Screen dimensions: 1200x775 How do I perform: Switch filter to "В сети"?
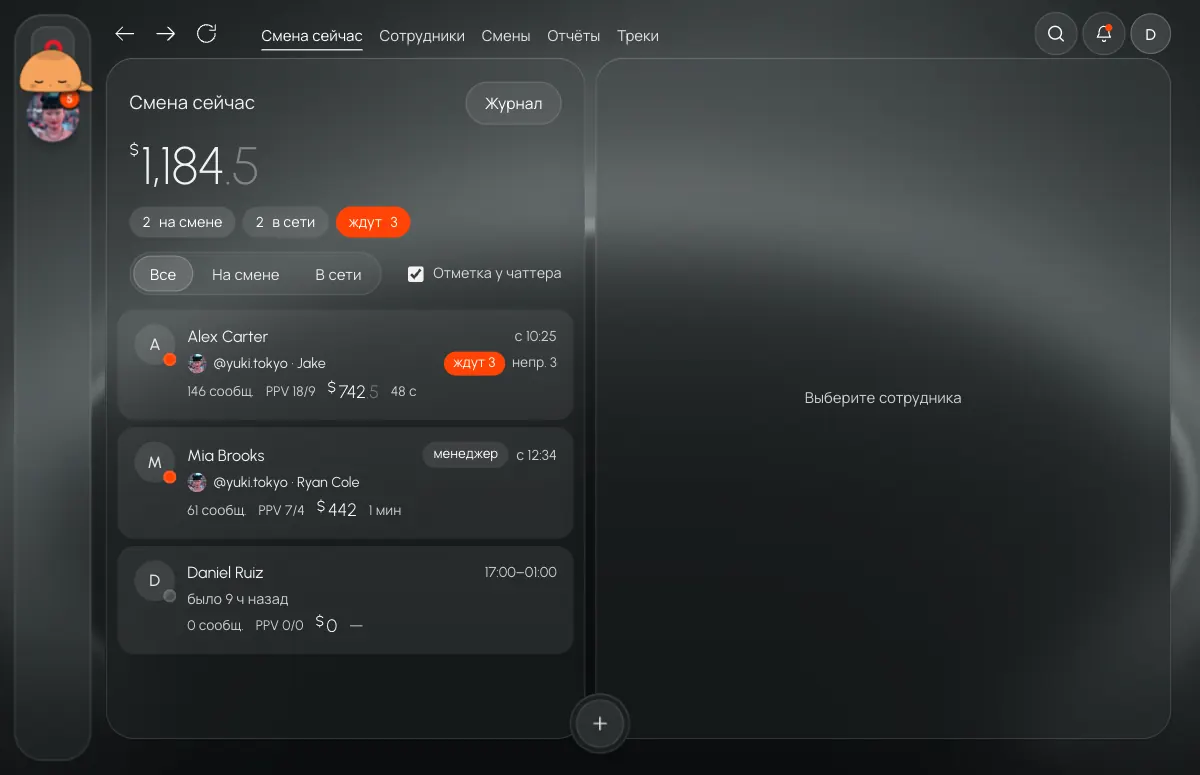click(338, 274)
